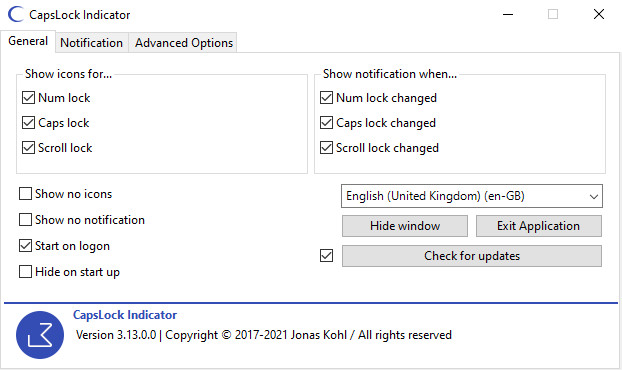Open the CapsLock Indicator blue link
This screenshot has height=370, width=622.
(125, 315)
